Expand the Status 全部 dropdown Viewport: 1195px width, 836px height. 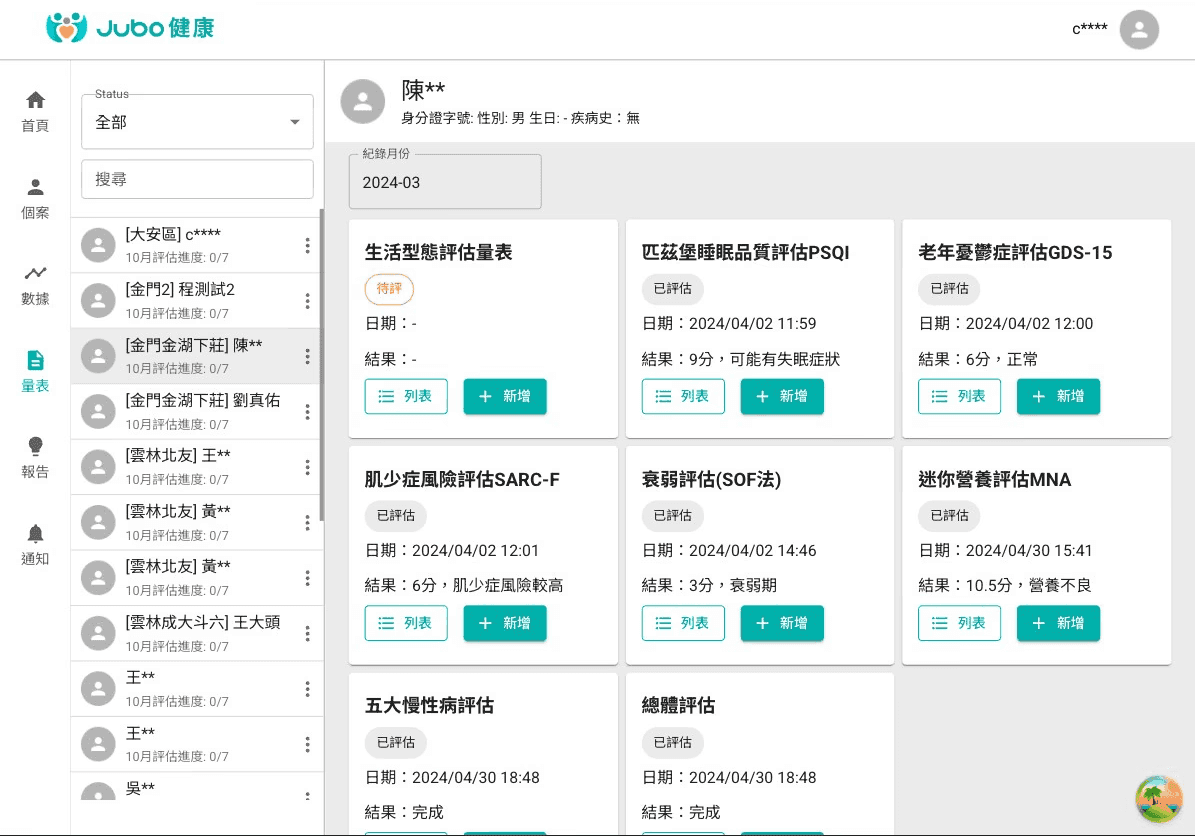click(197, 122)
